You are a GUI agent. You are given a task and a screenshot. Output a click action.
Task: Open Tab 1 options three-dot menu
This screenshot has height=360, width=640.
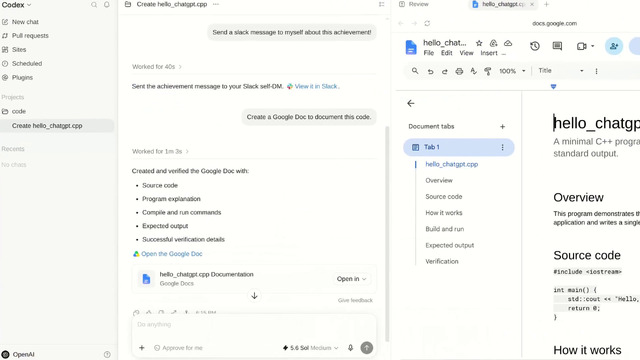(502, 147)
